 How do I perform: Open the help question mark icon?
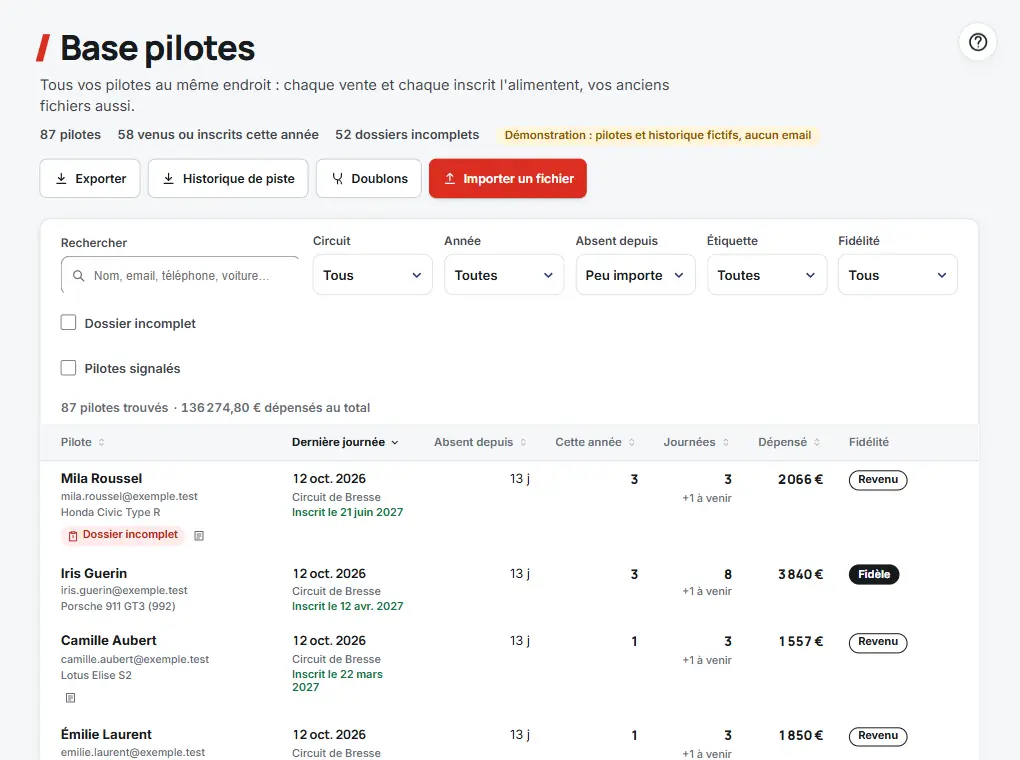978,42
